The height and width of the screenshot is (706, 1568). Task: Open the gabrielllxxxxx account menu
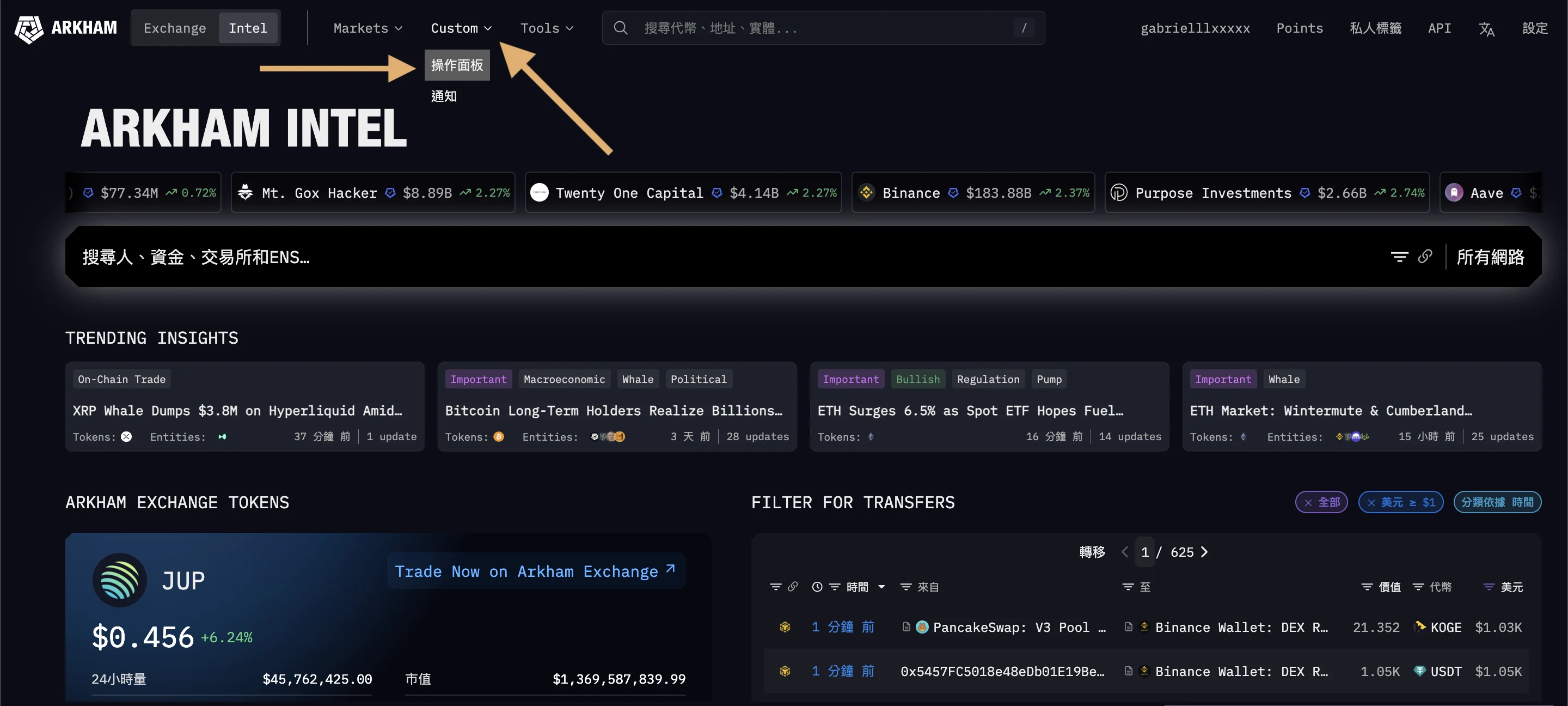pyautogui.click(x=1195, y=28)
